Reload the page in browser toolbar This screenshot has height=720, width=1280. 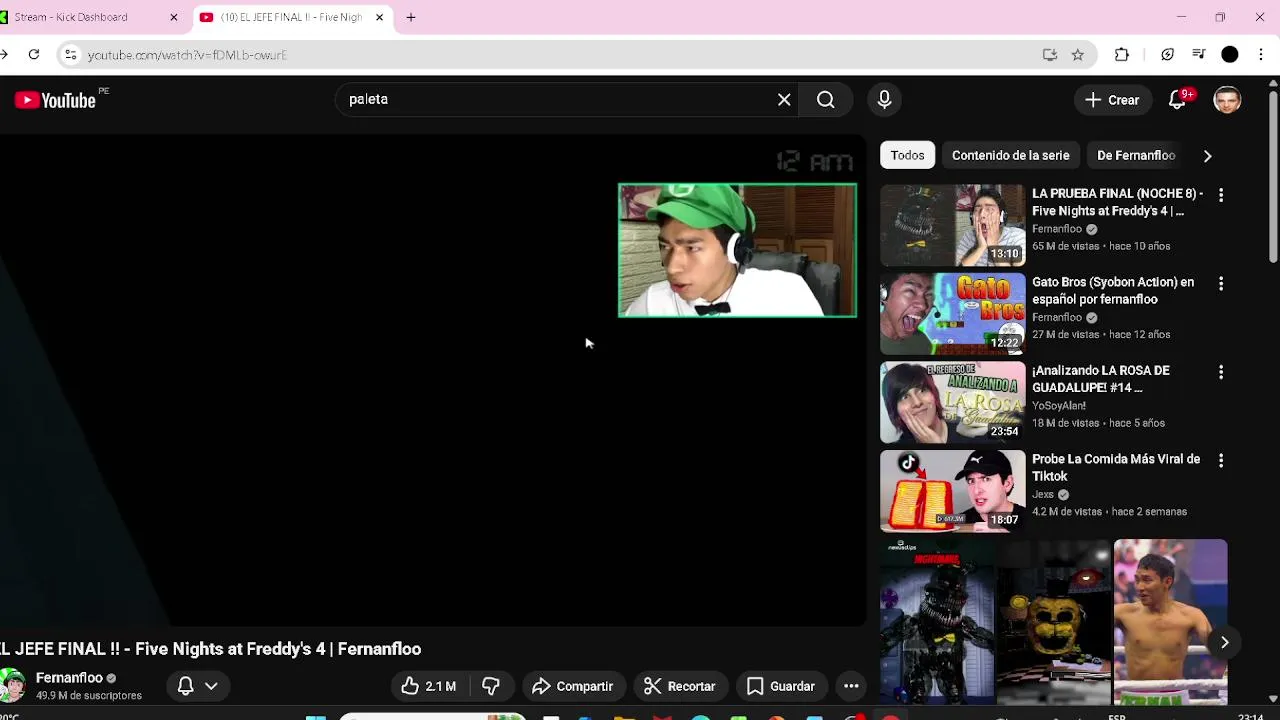click(34, 55)
